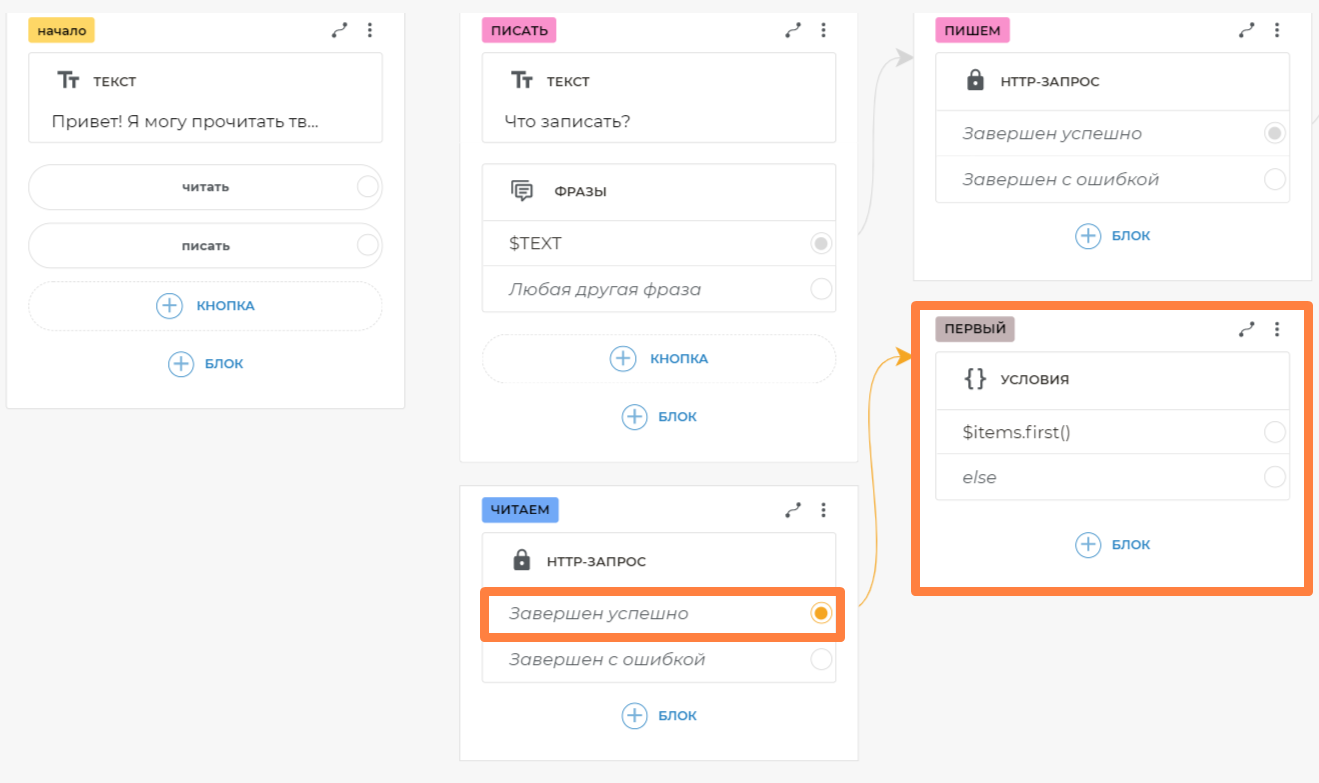
Task: Click the yellow начало node label
Action: click(x=62, y=31)
